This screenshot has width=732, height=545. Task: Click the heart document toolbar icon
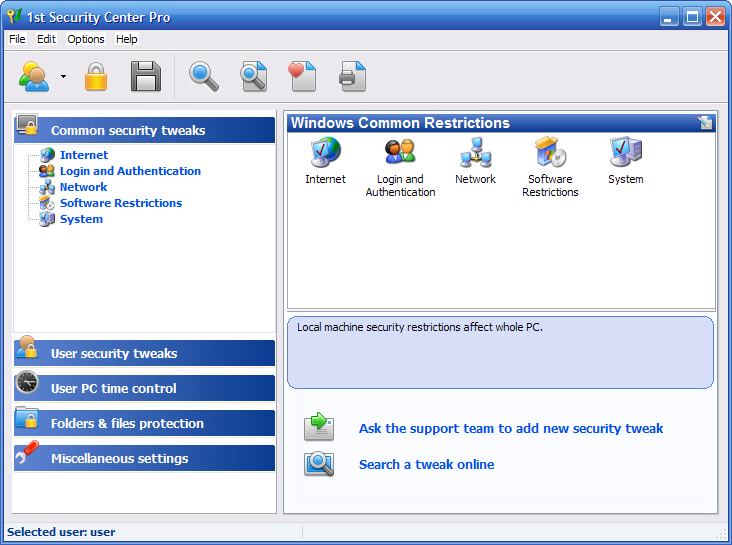pos(303,77)
